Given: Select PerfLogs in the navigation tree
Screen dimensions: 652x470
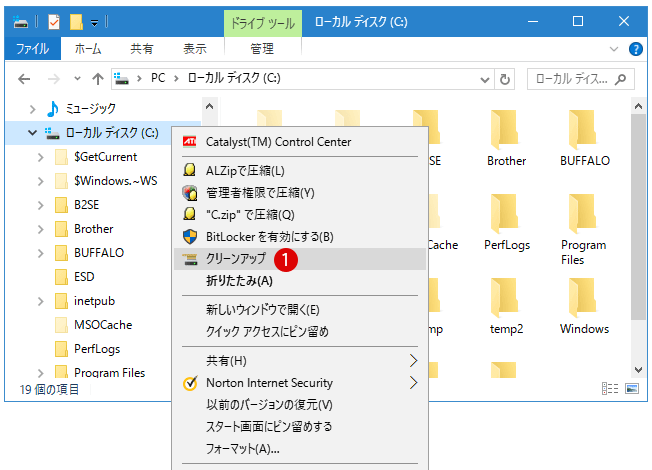Looking at the screenshot, I should click(97, 349).
